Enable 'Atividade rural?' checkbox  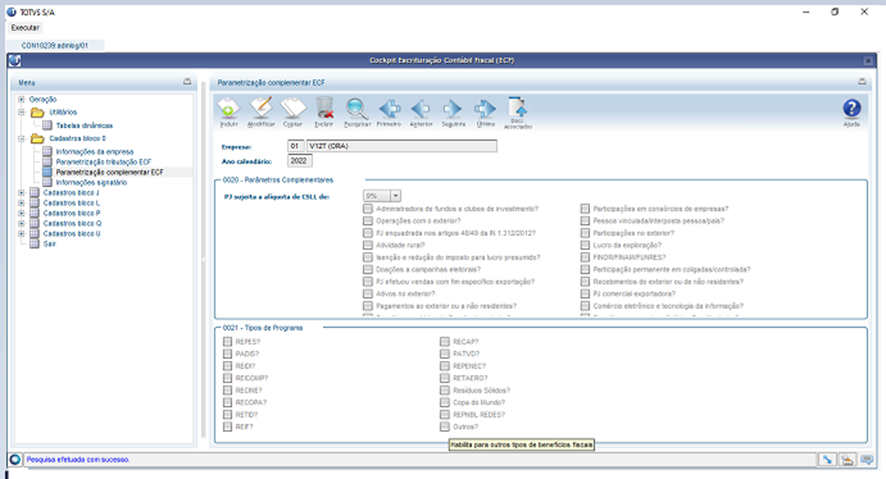click(x=368, y=245)
